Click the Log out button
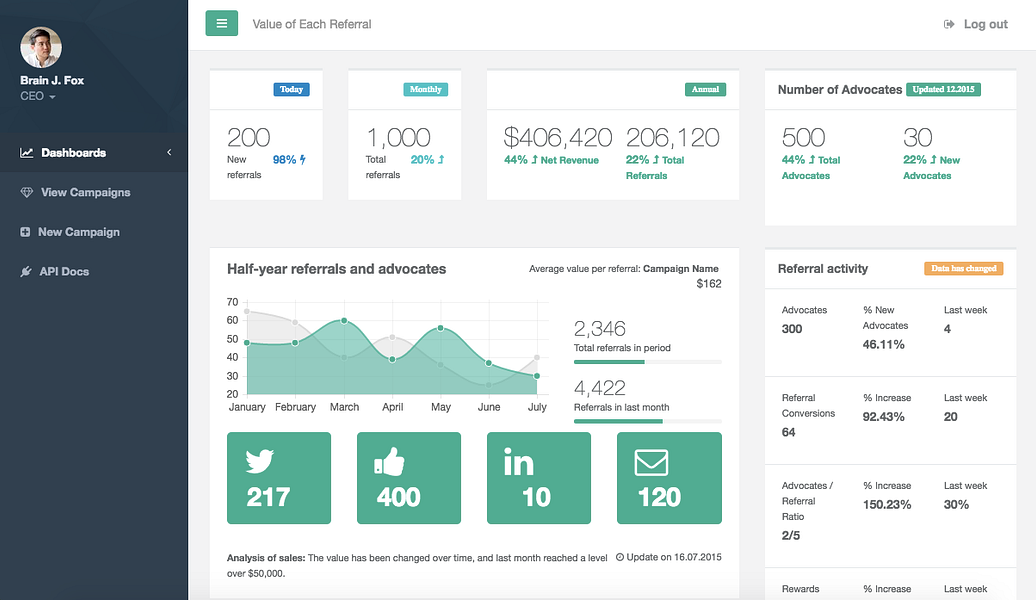This screenshot has height=600, width=1036. click(976, 24)
